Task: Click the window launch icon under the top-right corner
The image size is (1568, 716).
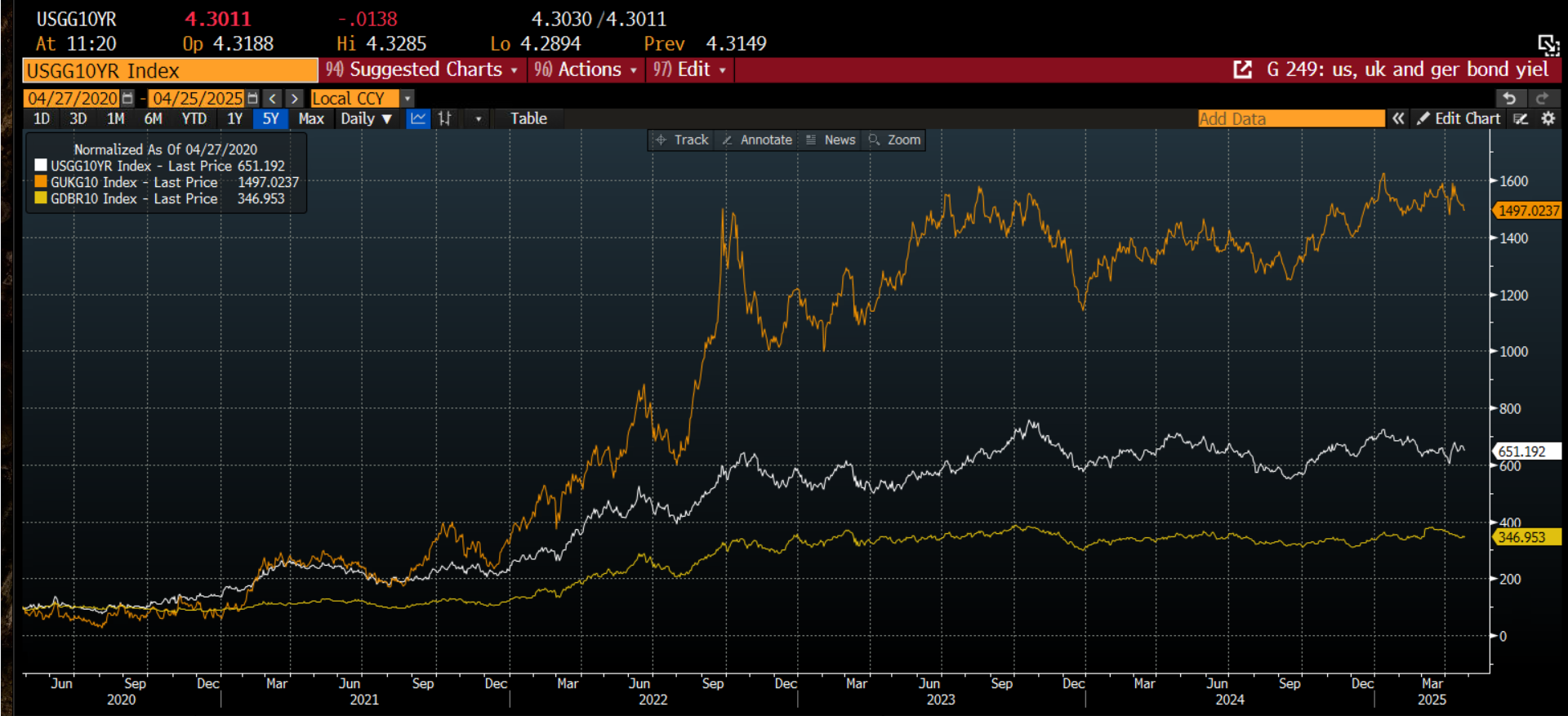Action: [1548, 44]
